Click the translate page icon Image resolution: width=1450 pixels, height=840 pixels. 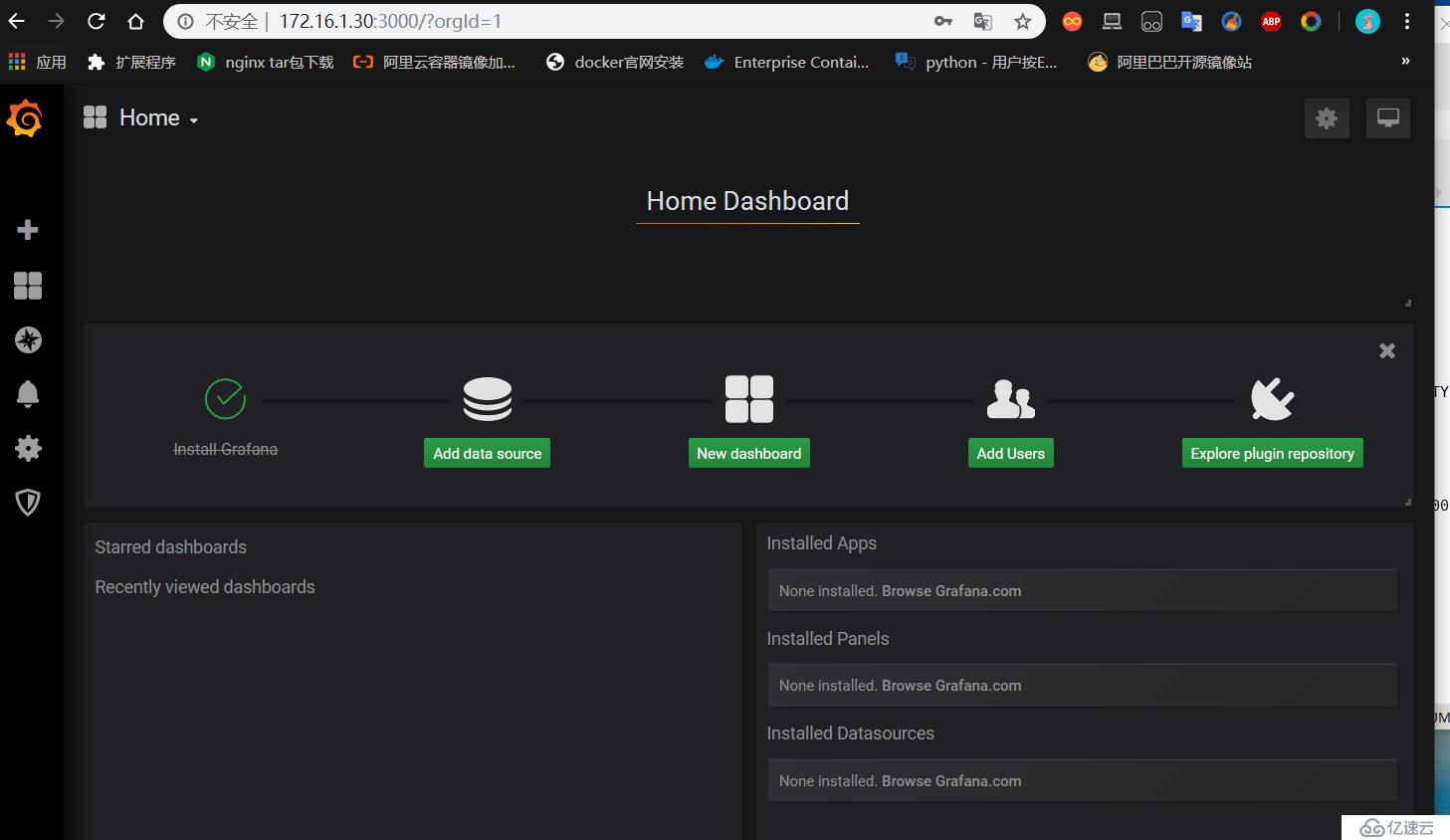983,21
